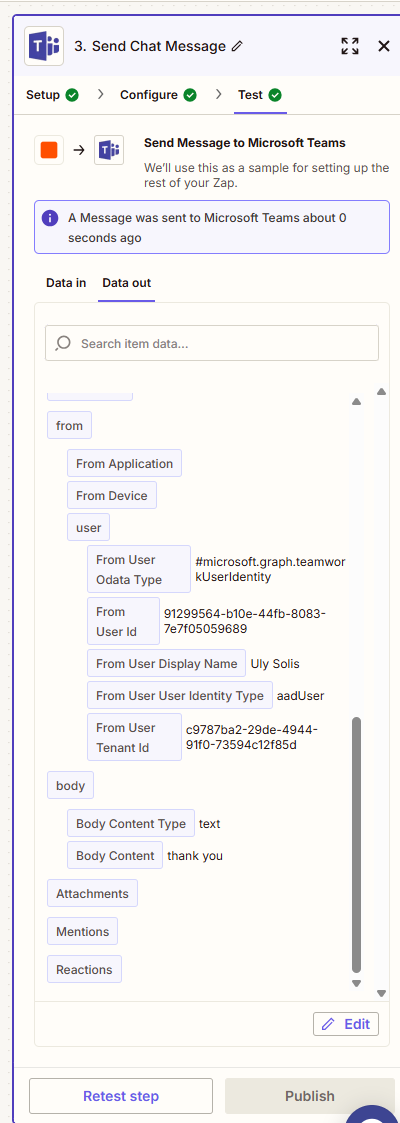
Task: Close the Send Chat Message panel
Action: (384, 47)
